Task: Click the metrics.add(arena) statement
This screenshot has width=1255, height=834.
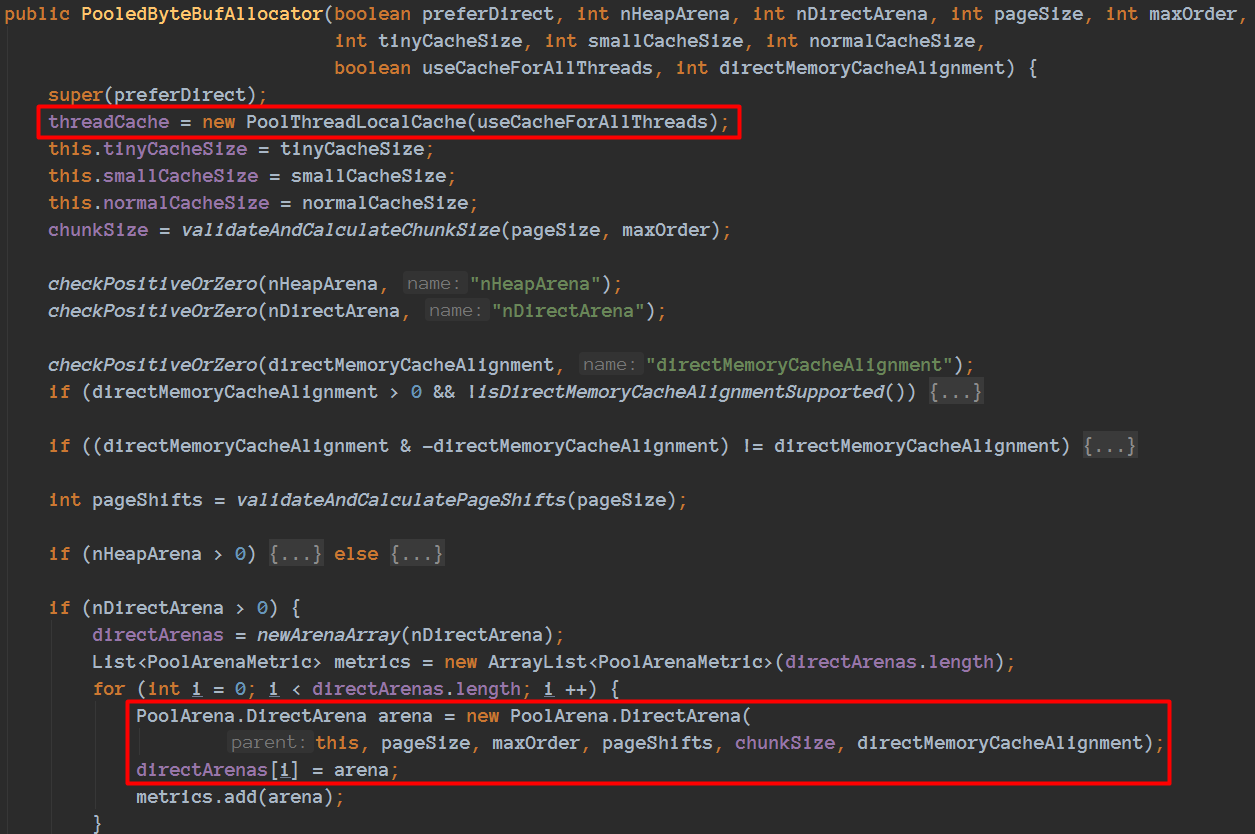Action: pyautogui.click(x=240, y=798)
